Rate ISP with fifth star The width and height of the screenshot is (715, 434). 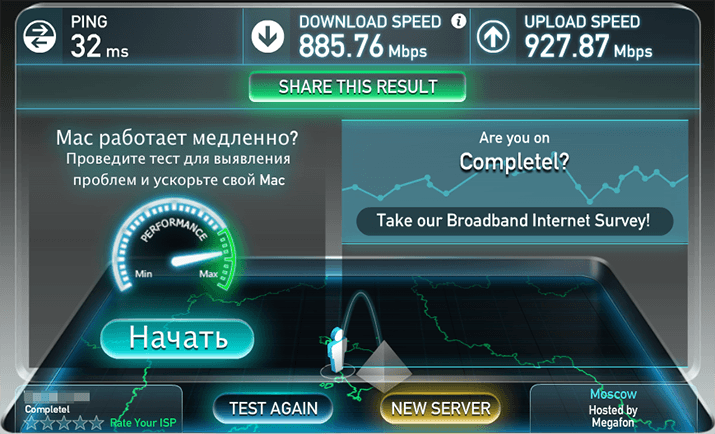coord(96,423)
